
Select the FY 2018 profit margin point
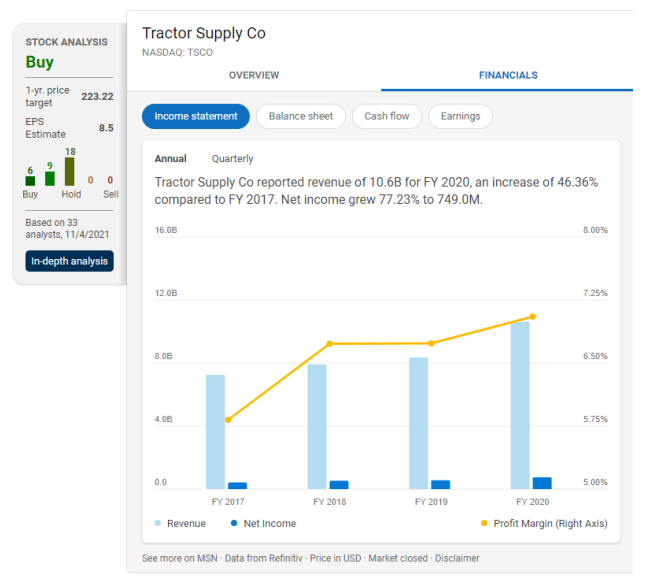[330, 344]
